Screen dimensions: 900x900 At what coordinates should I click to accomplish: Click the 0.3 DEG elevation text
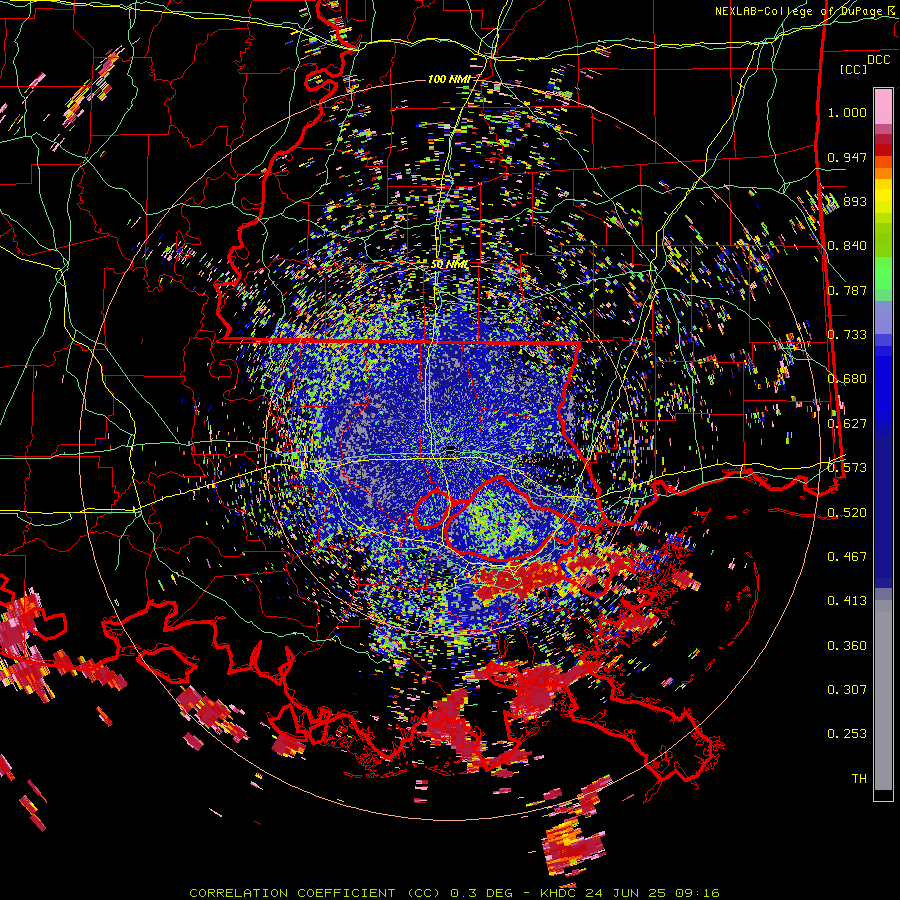tap(482, 893)
